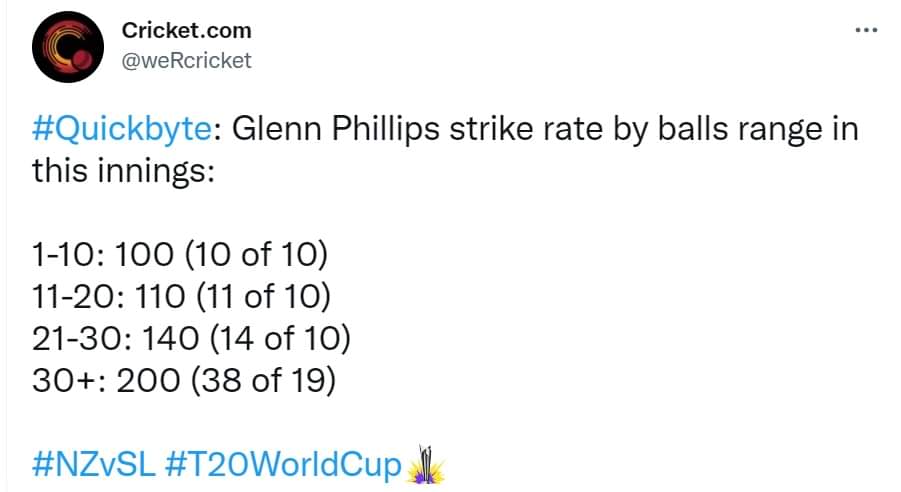Screen dimensions: 901x492
Task: Open the three-dot more options menu
Action: (865, 29)
